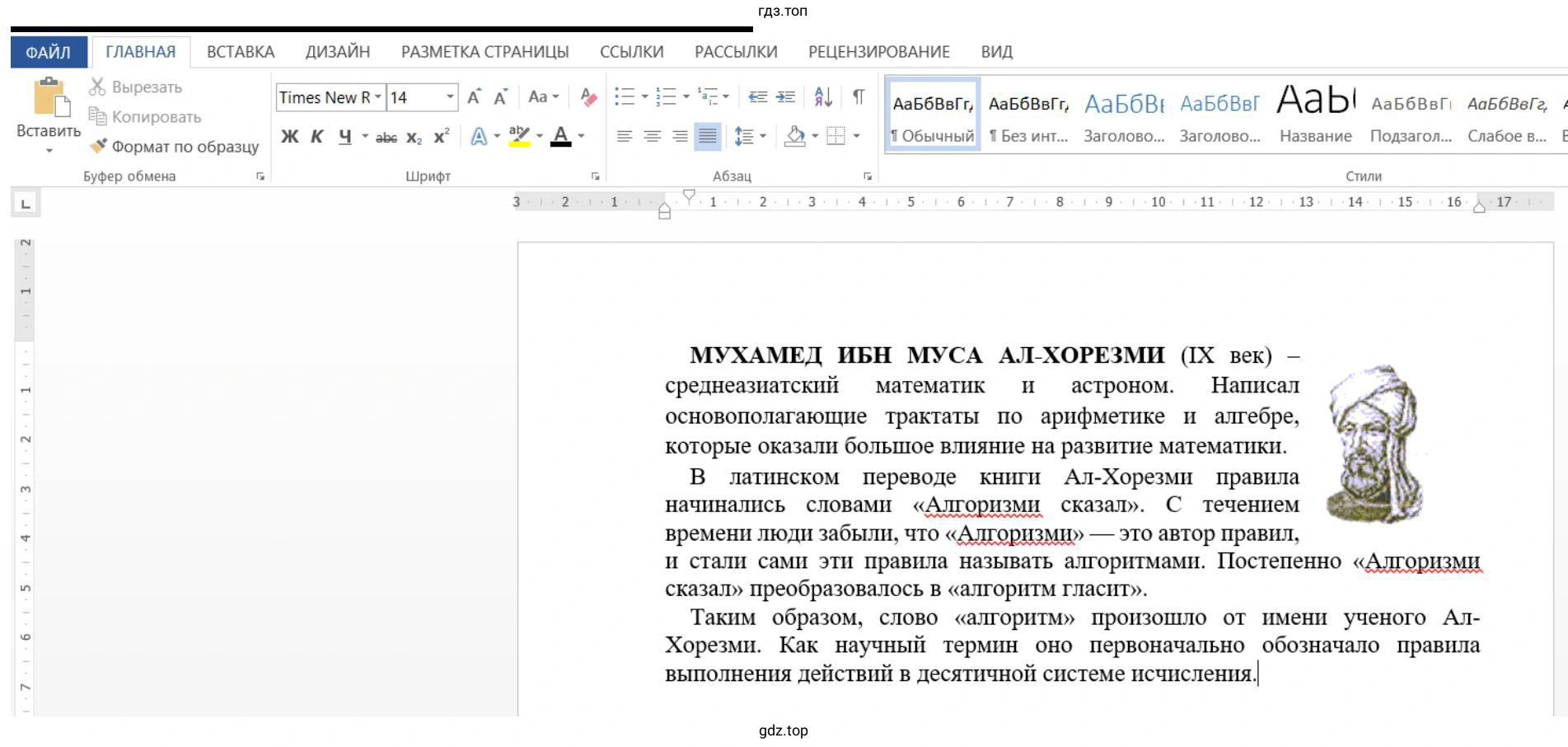Open line spacing options

click(750, 136)
